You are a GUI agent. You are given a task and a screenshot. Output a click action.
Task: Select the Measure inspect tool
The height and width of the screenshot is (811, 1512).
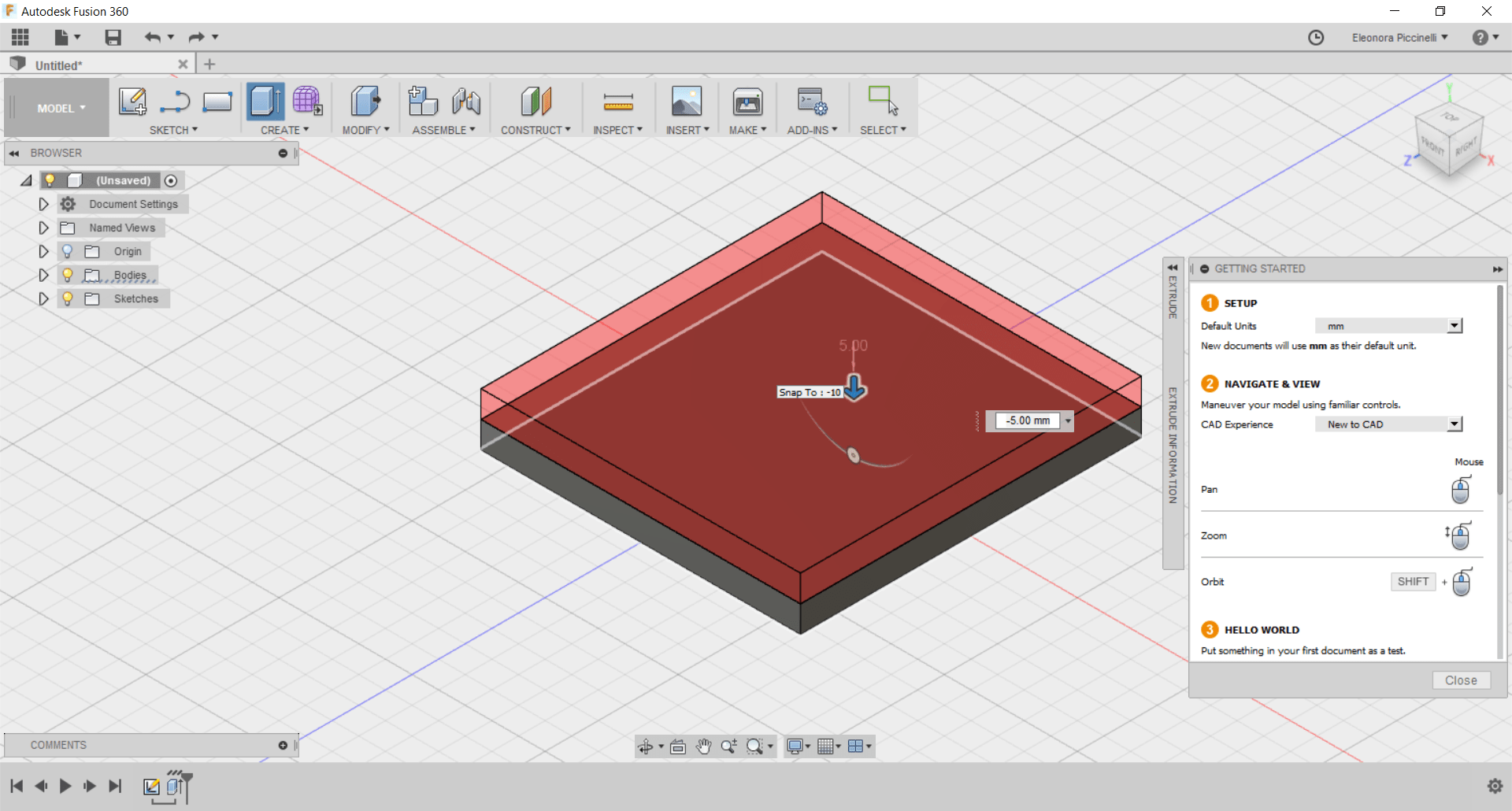[618, 102]
